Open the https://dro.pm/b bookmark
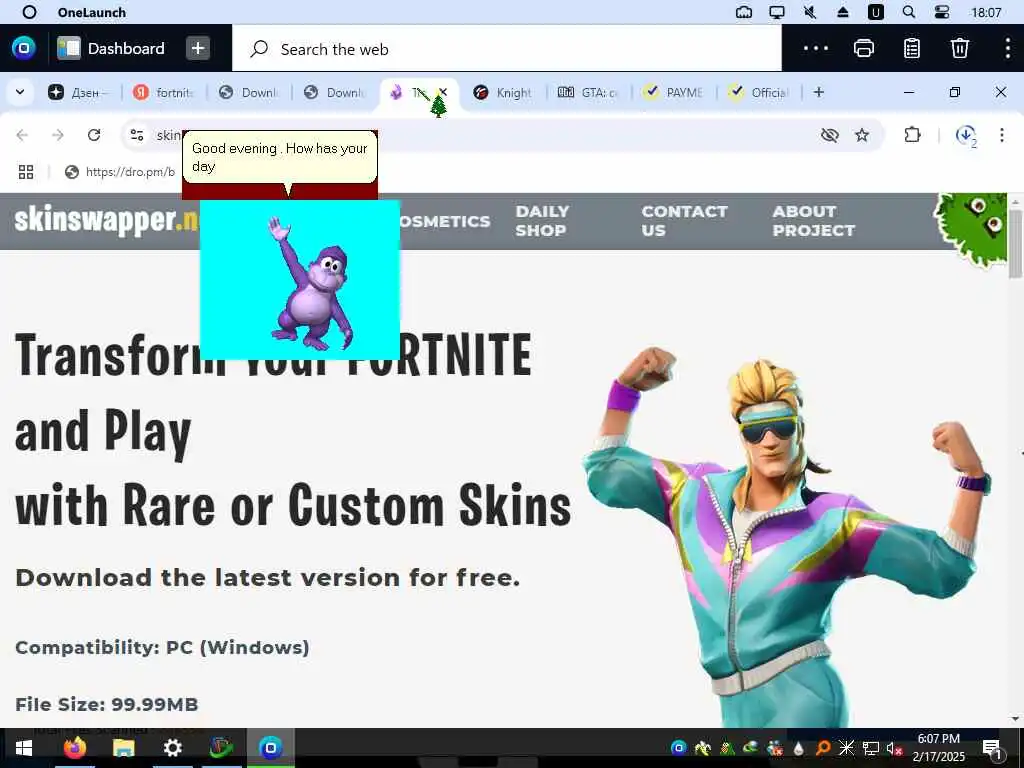Image resolution: width=1024 pixels, height=768 pixels. pyautogui.click(x=120, y=172)
